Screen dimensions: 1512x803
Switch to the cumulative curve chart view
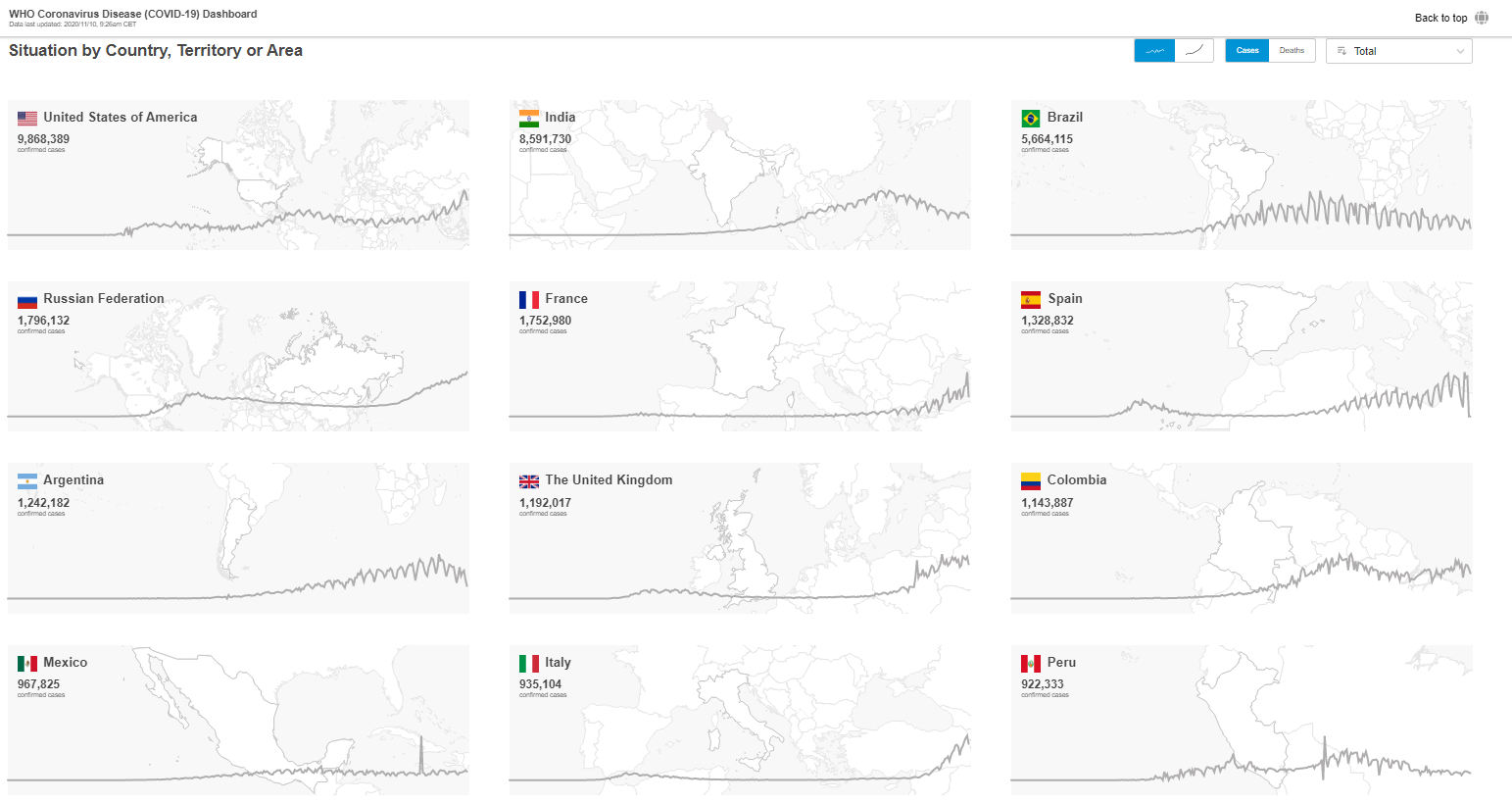(x=1195, y=51)
